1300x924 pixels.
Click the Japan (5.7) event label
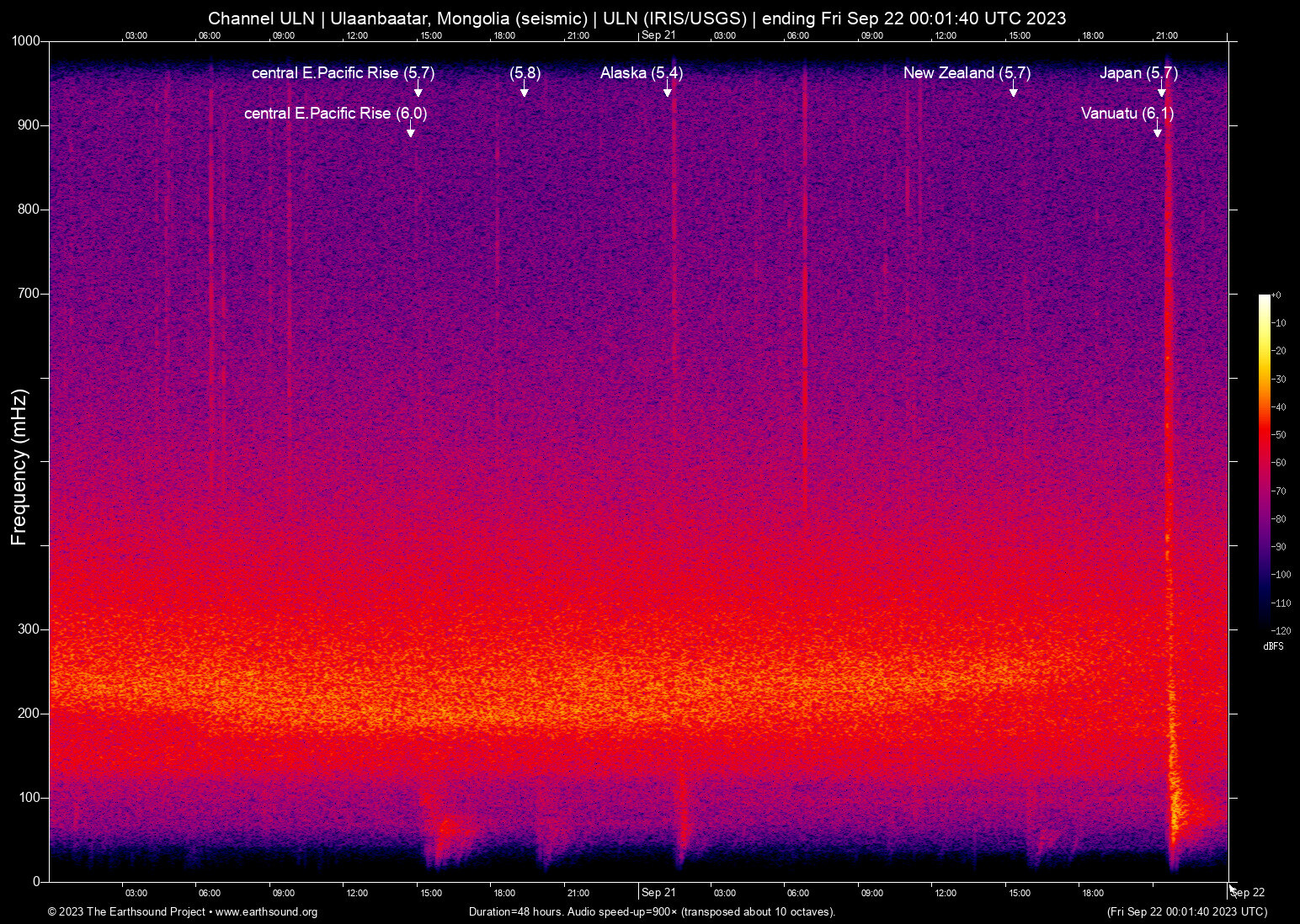(1138, 73)
